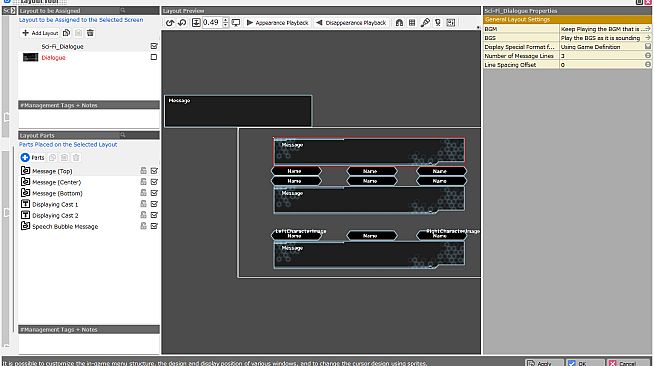
Task: Click the lock icon for Message (Top)
Action: coord(143,171)
